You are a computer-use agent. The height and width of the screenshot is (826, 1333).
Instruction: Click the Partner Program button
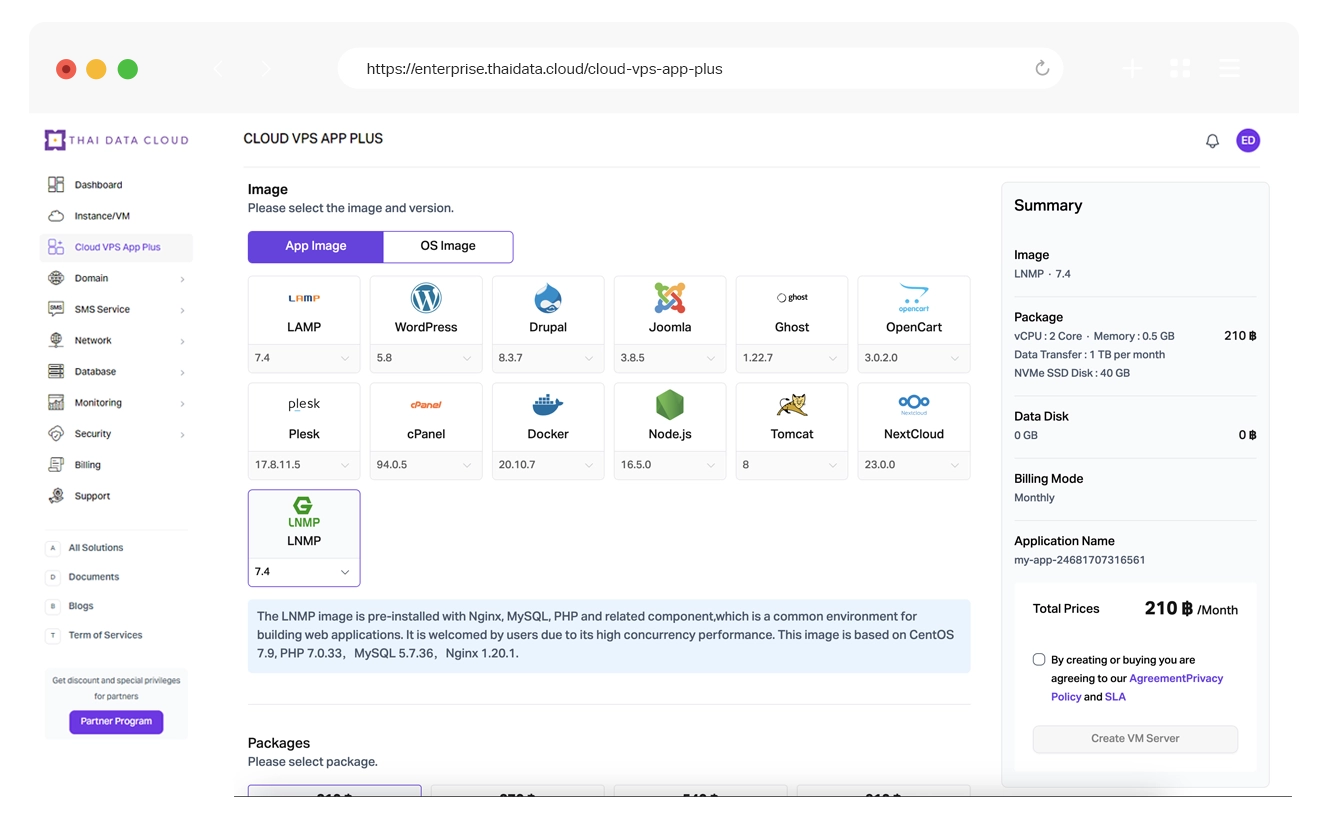[116, 721]
